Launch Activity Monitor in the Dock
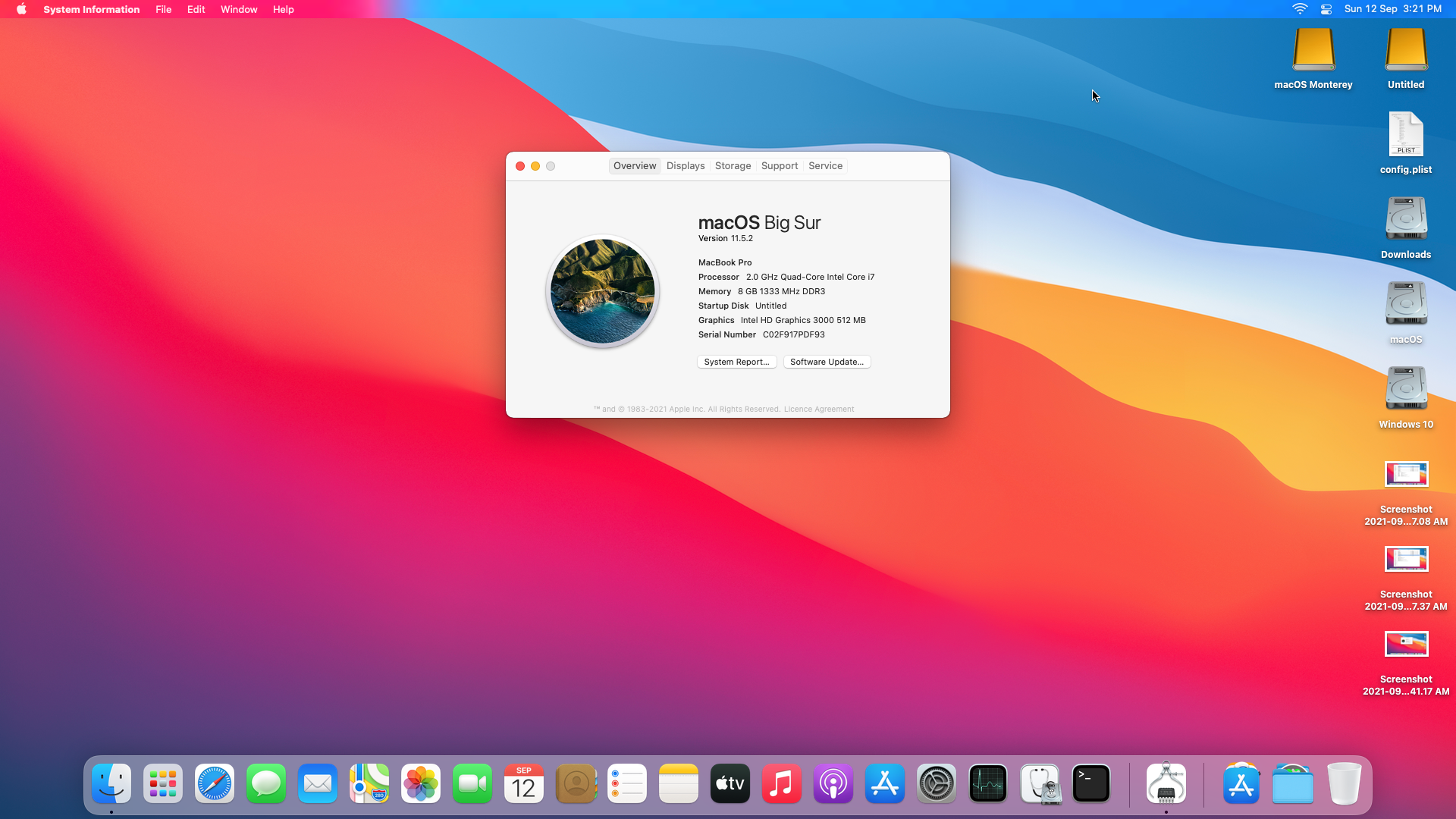 pyautogui.click(x=988, y=783)
